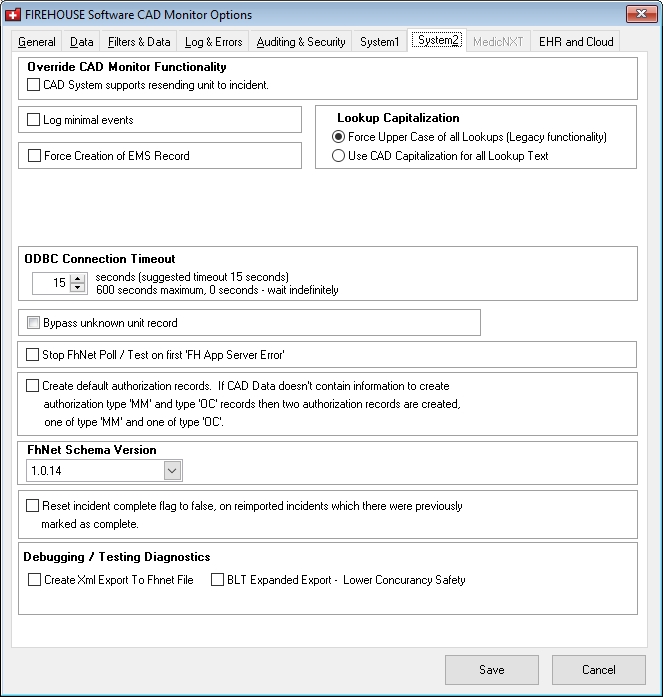Enable Create default authorization records

[x=32, y=385]
